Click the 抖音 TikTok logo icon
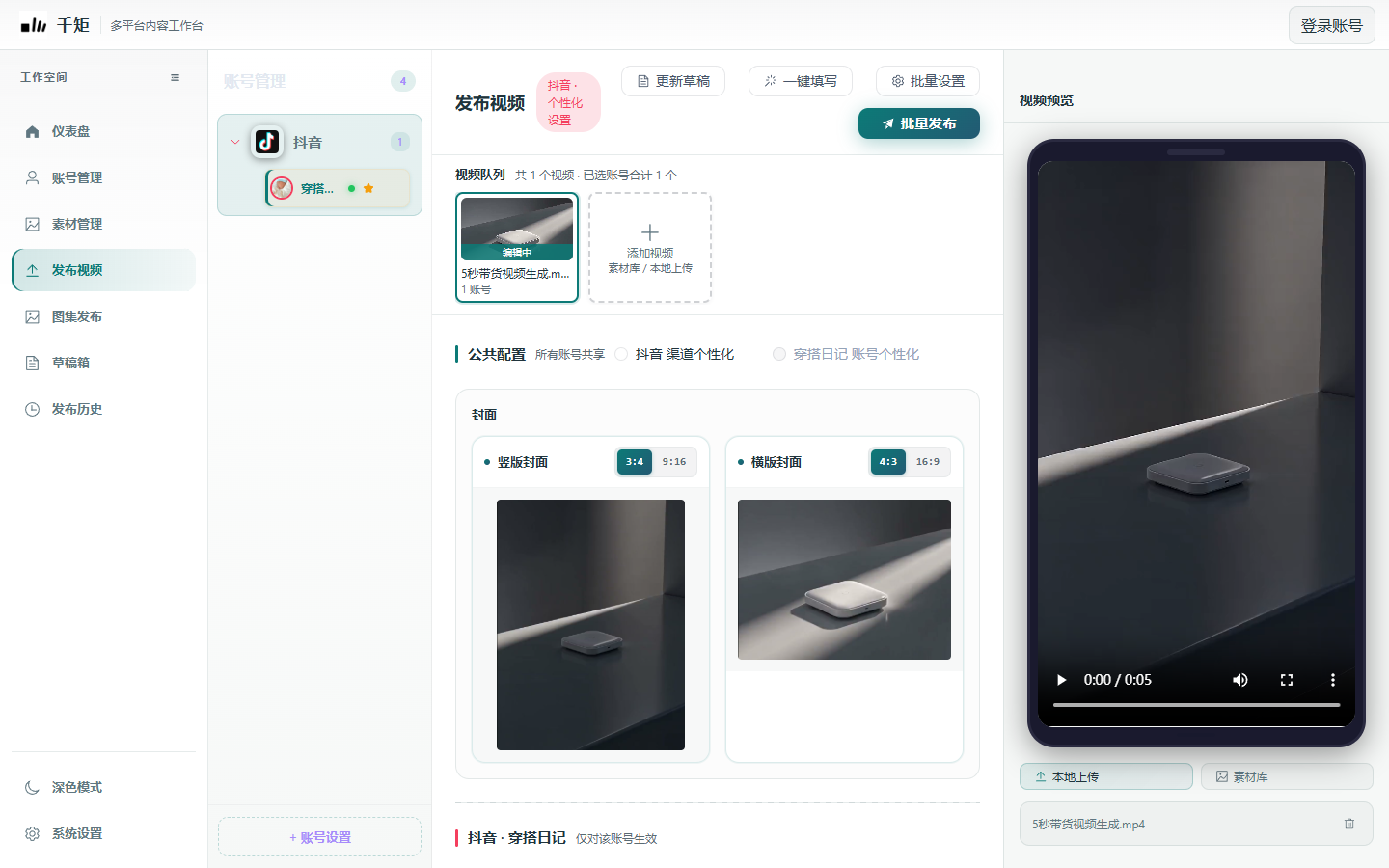 (267, 142)
